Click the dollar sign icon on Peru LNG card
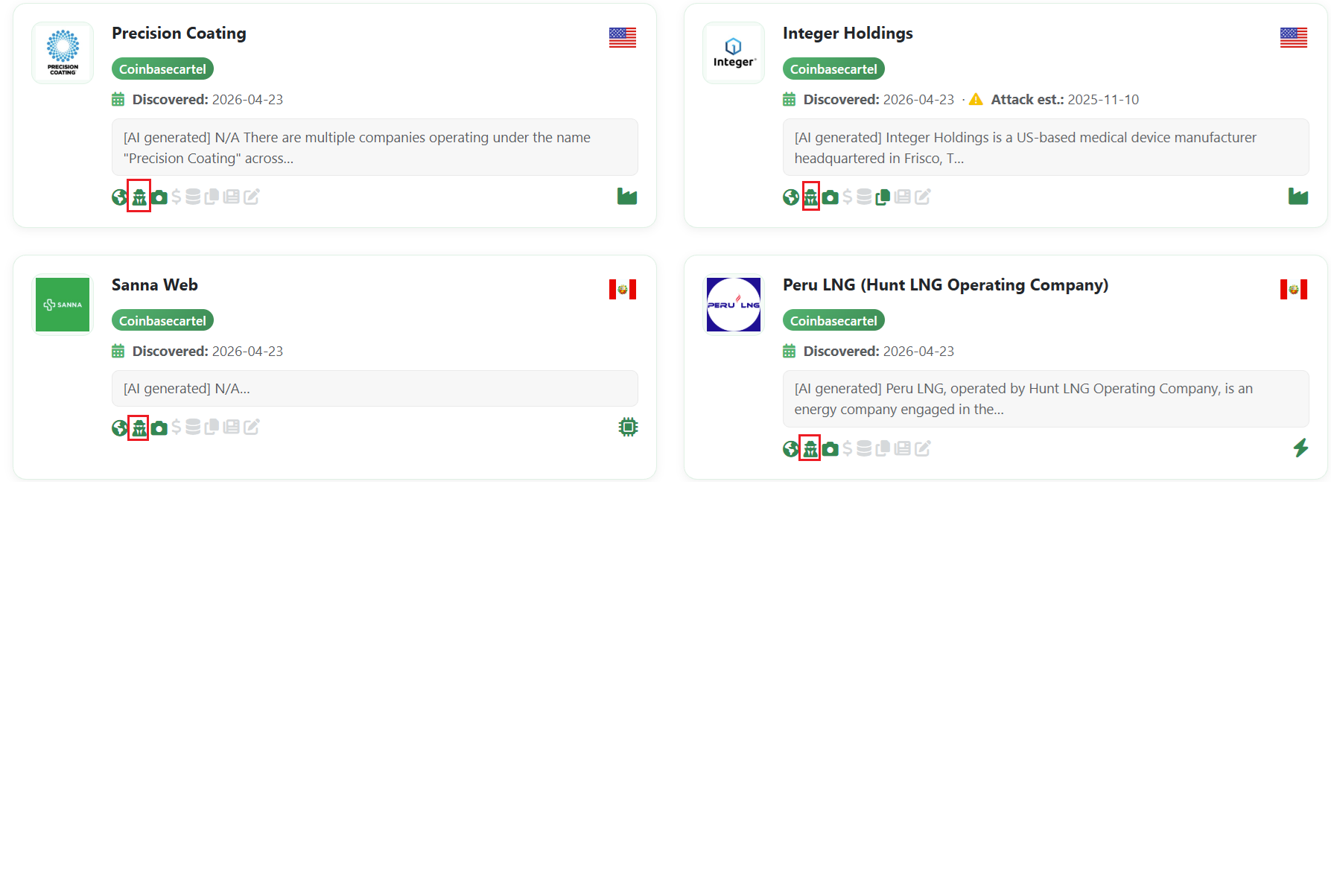This screenshot has height=896, width=1331. (x=847, y=448)
